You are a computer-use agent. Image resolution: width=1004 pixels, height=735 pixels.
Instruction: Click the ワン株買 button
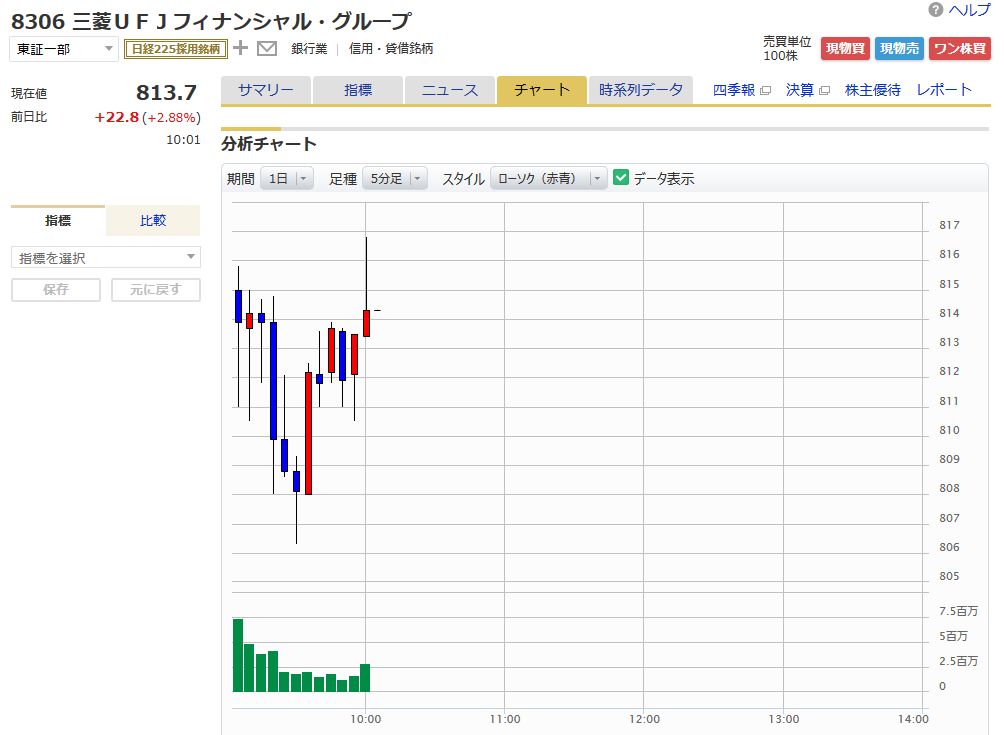point(960,49)
